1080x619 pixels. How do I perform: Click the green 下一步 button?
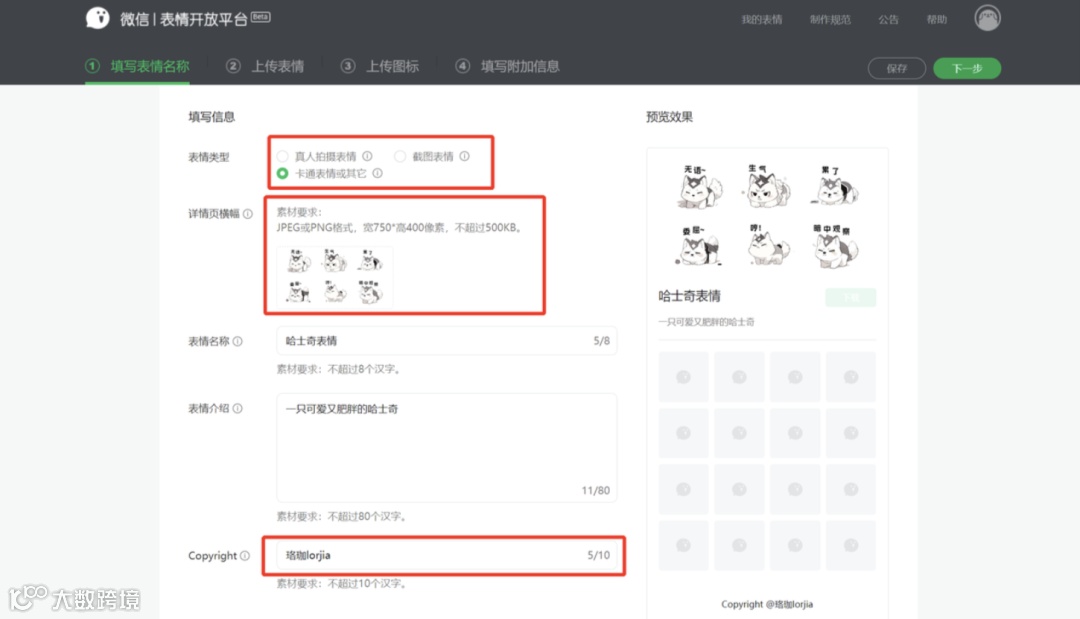tap(967, 68)
